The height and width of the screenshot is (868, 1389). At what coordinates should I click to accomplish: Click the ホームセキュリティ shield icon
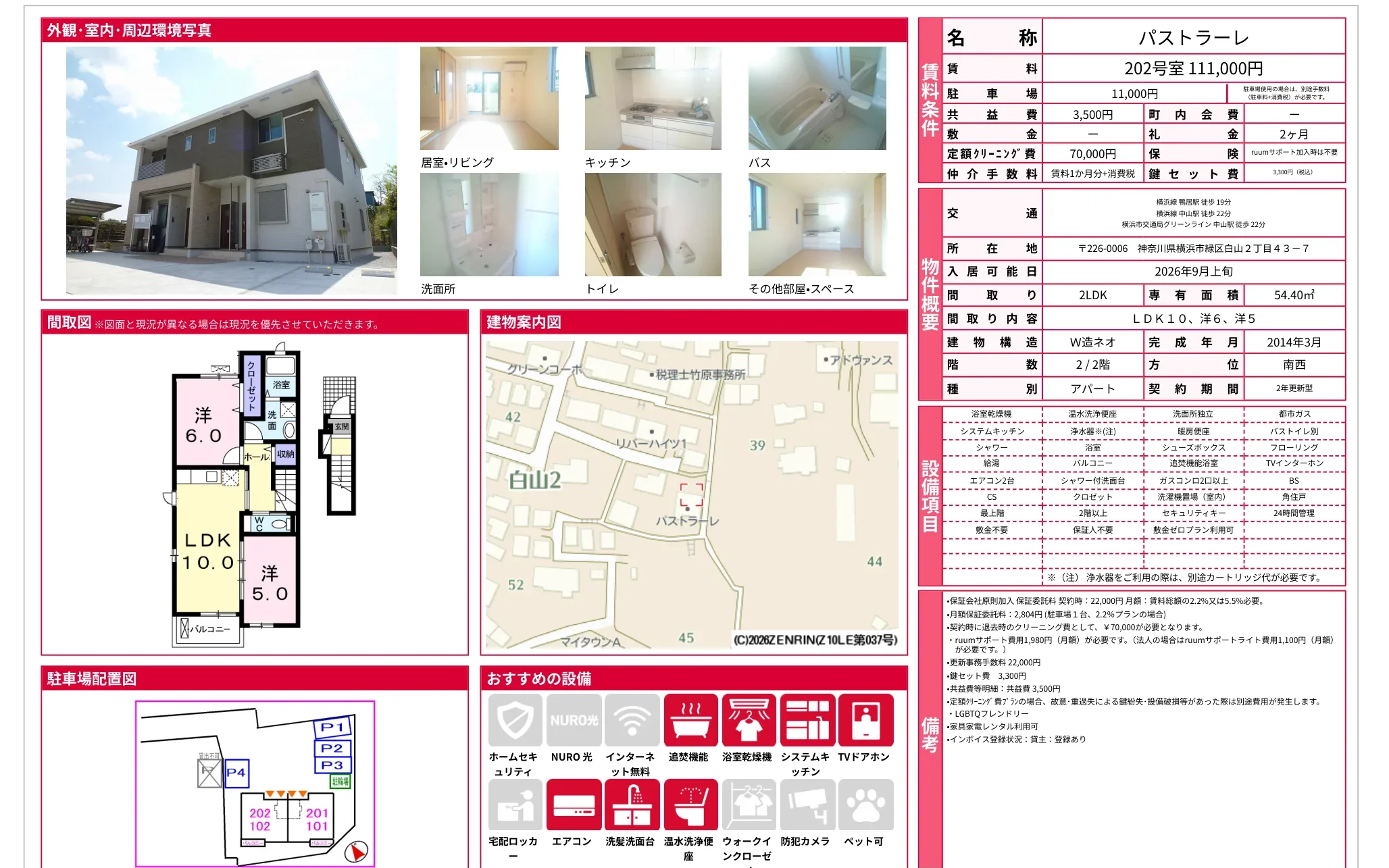515,720
